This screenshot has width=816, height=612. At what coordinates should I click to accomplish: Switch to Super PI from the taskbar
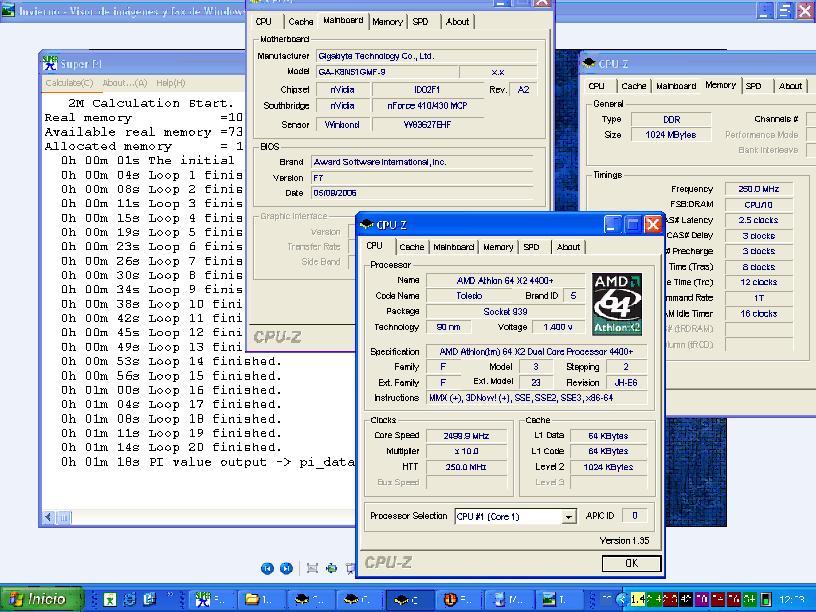point(210,600)
